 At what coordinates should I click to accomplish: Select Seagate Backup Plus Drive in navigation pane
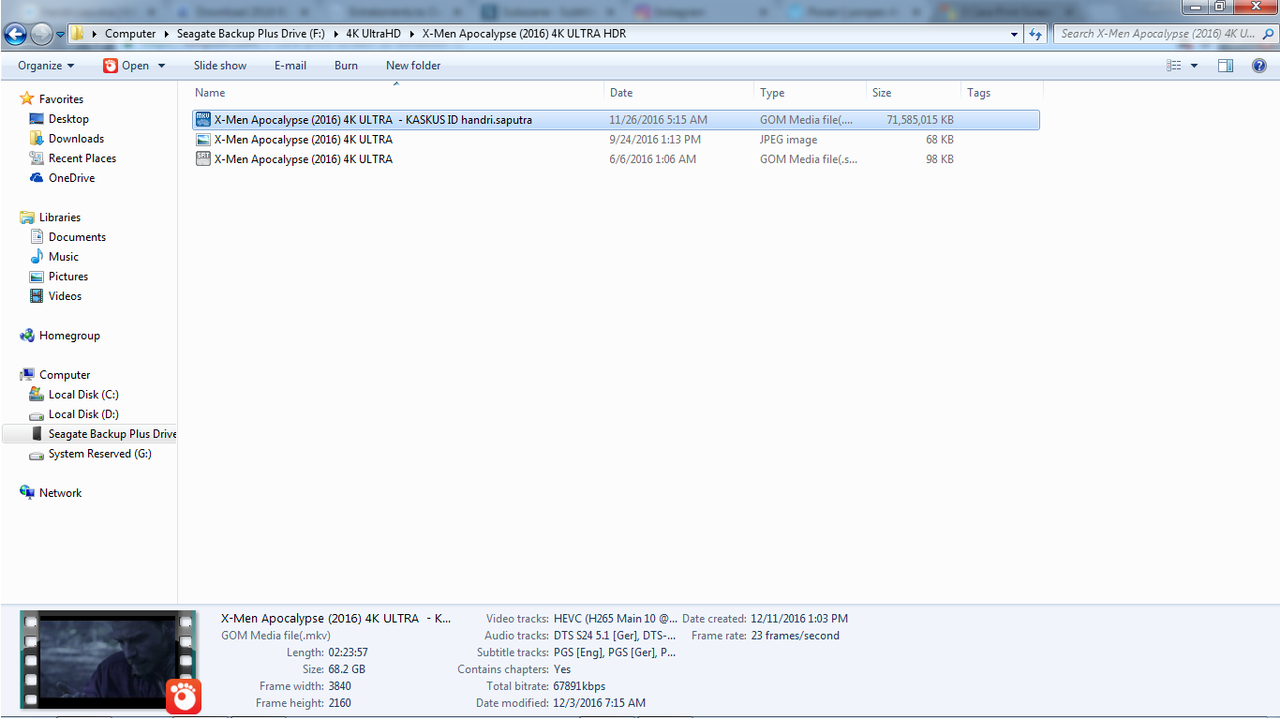point(112,434)
